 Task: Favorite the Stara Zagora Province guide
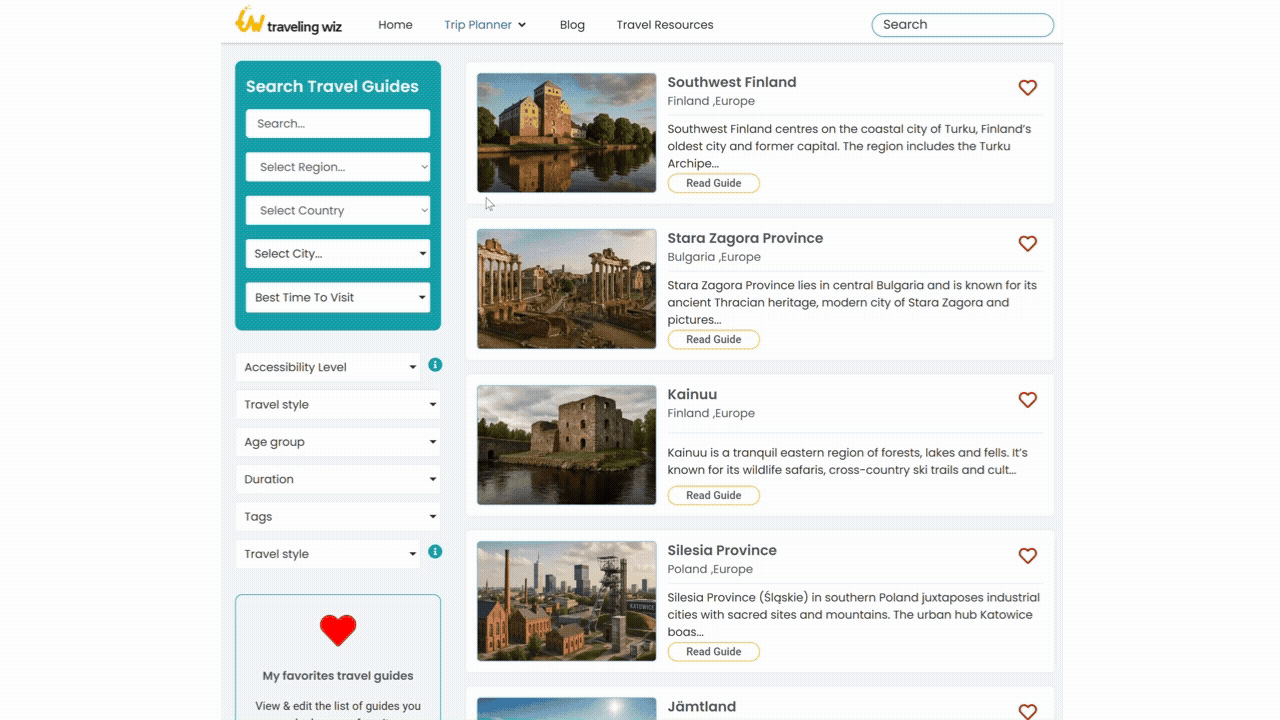pos(1027,243)
